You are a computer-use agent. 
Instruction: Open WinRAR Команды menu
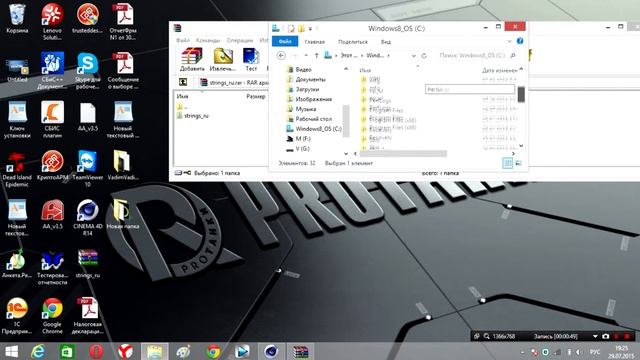(x=208, y=40)
